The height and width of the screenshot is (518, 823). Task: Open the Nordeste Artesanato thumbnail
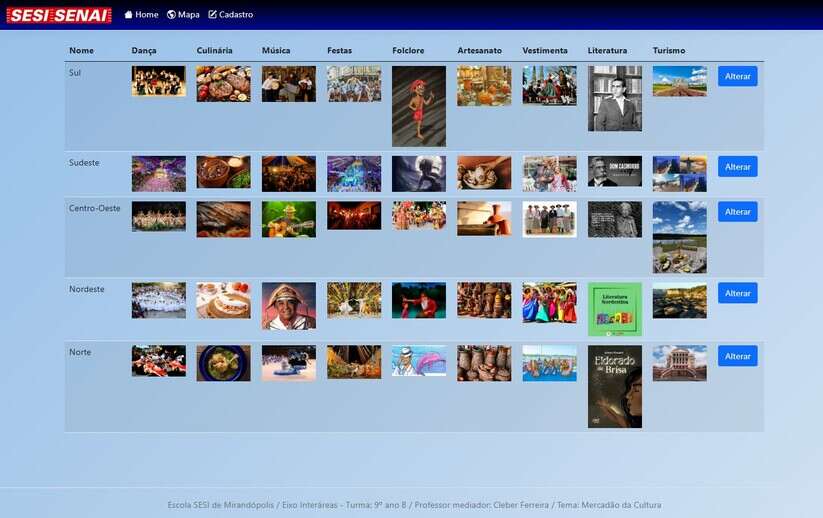484,300
